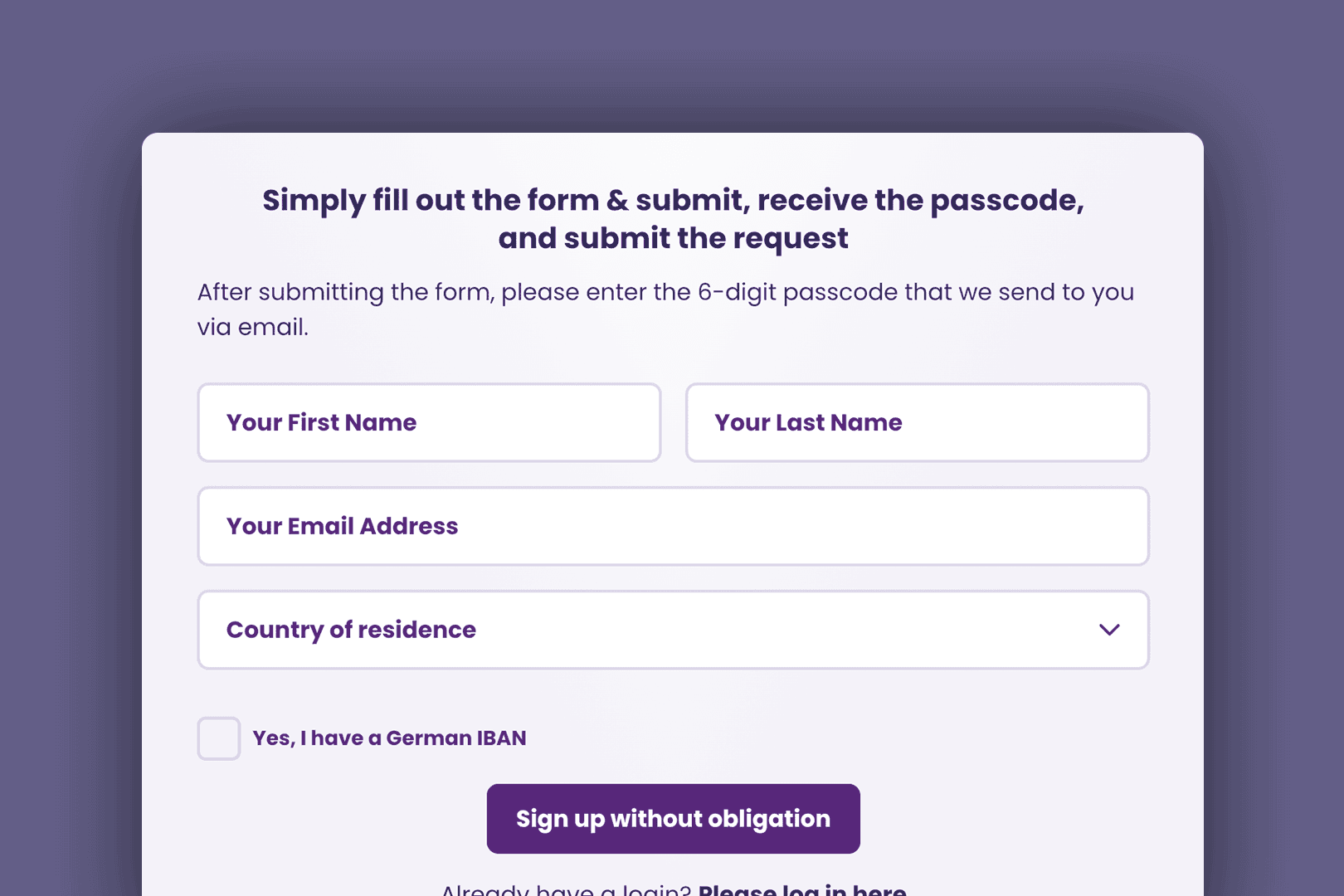
Task: Click the "Yes, I have a German IBAN" label
Action: (x=389, y=738)
